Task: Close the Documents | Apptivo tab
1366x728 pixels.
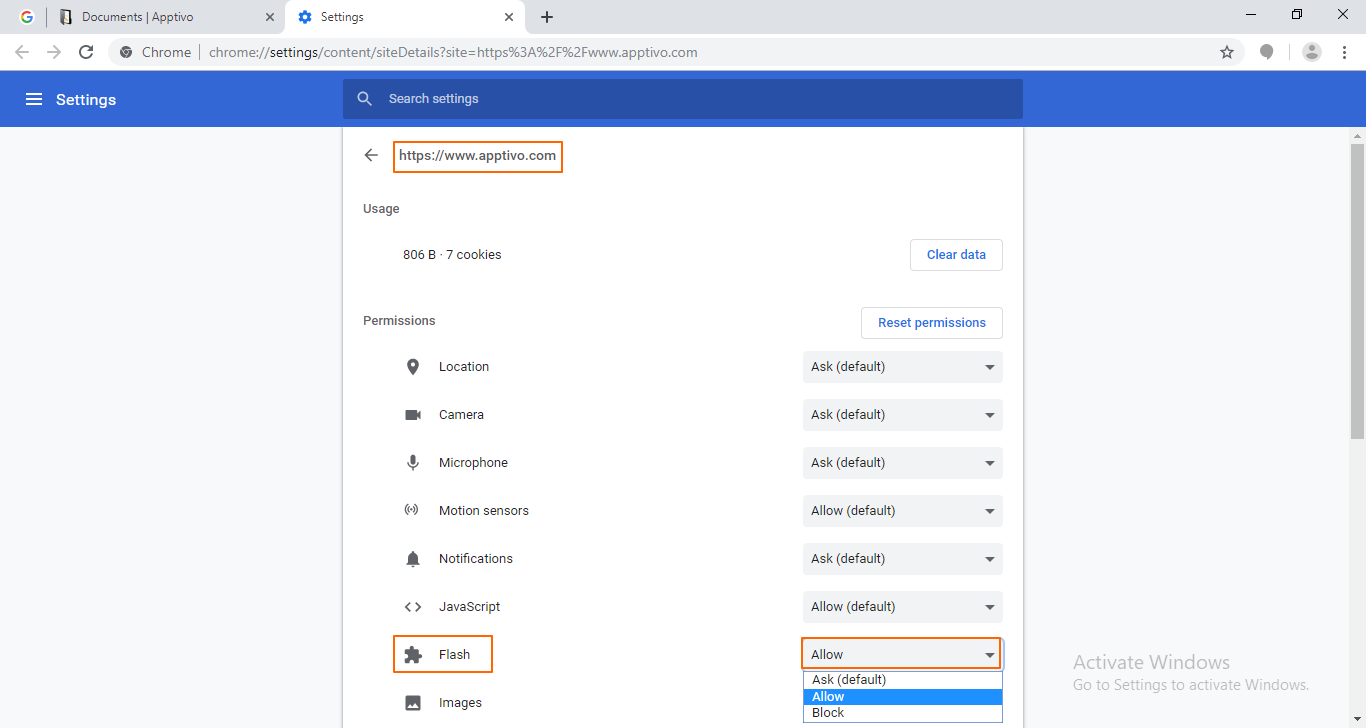Action: (269, 17)
